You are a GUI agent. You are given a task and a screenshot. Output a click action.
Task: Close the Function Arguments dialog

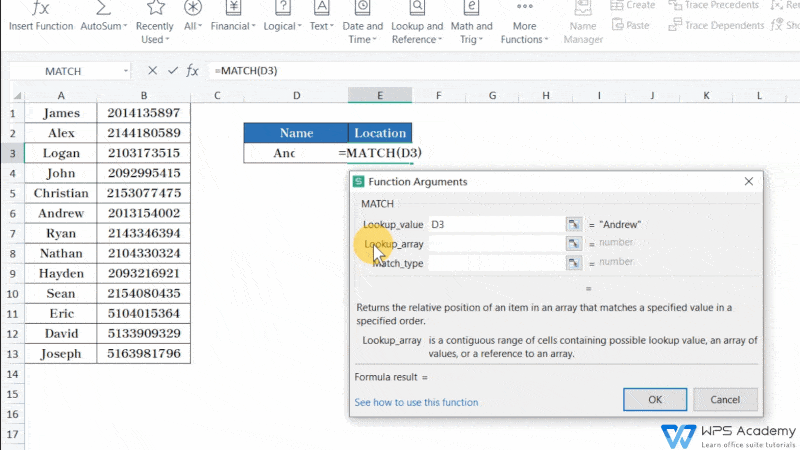tap(748, 181)
